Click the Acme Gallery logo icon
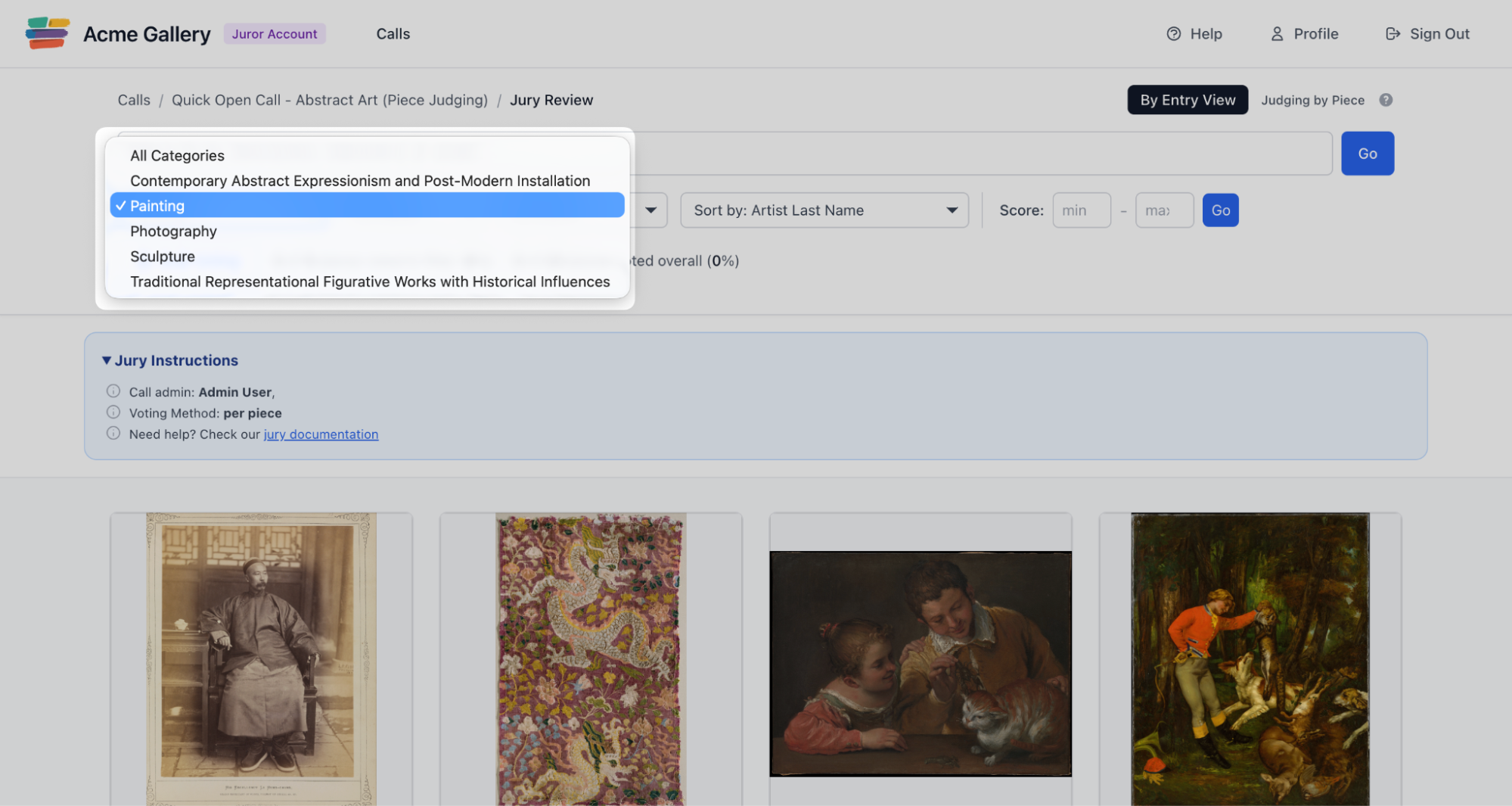This screenshot has height=806, width=1512. (47, 33)
